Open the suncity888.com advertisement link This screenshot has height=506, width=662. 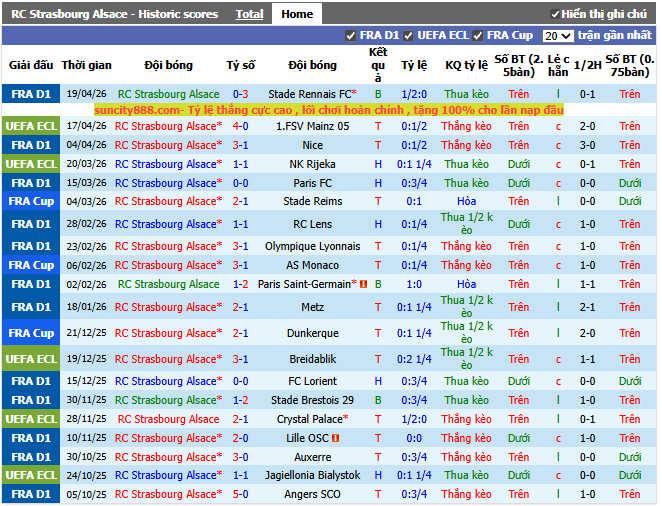coord(330,110)
